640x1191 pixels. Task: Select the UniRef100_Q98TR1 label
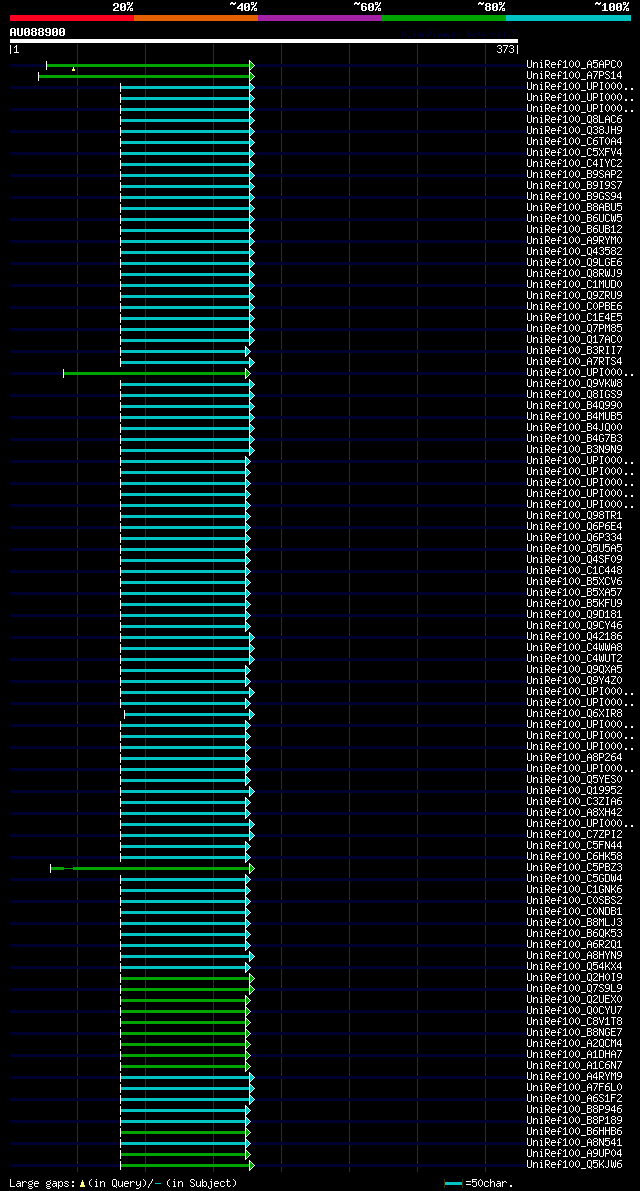click(574, 517)
